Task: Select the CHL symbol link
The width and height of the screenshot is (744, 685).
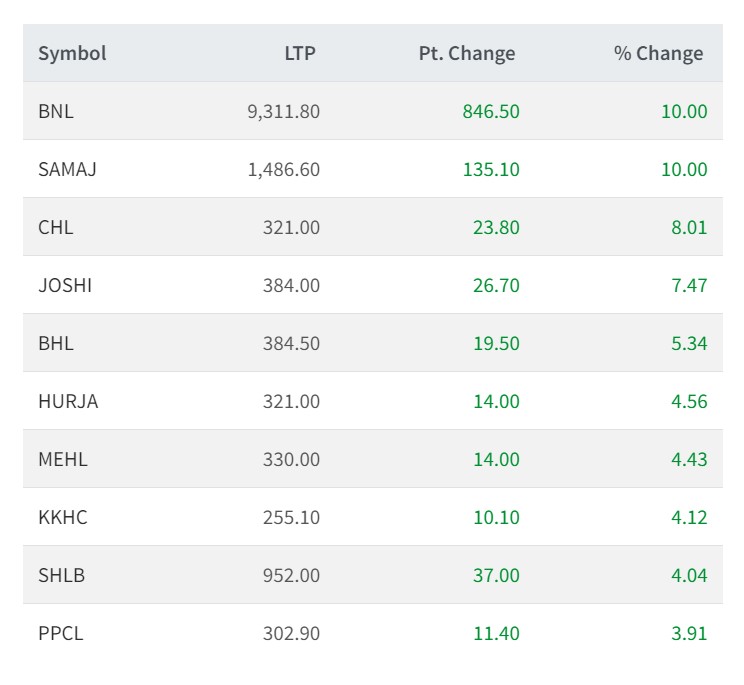Action: (x=56, y=227)
